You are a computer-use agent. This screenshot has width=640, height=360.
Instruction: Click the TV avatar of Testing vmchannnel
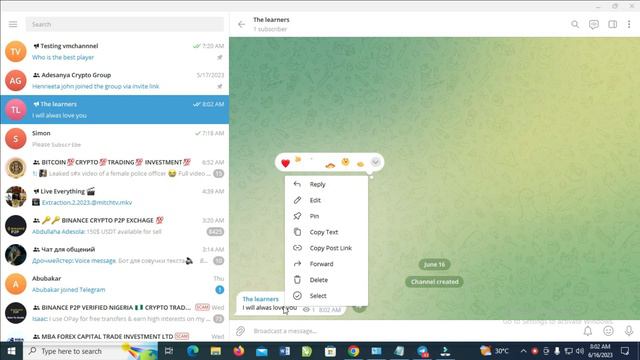[16, 51]
